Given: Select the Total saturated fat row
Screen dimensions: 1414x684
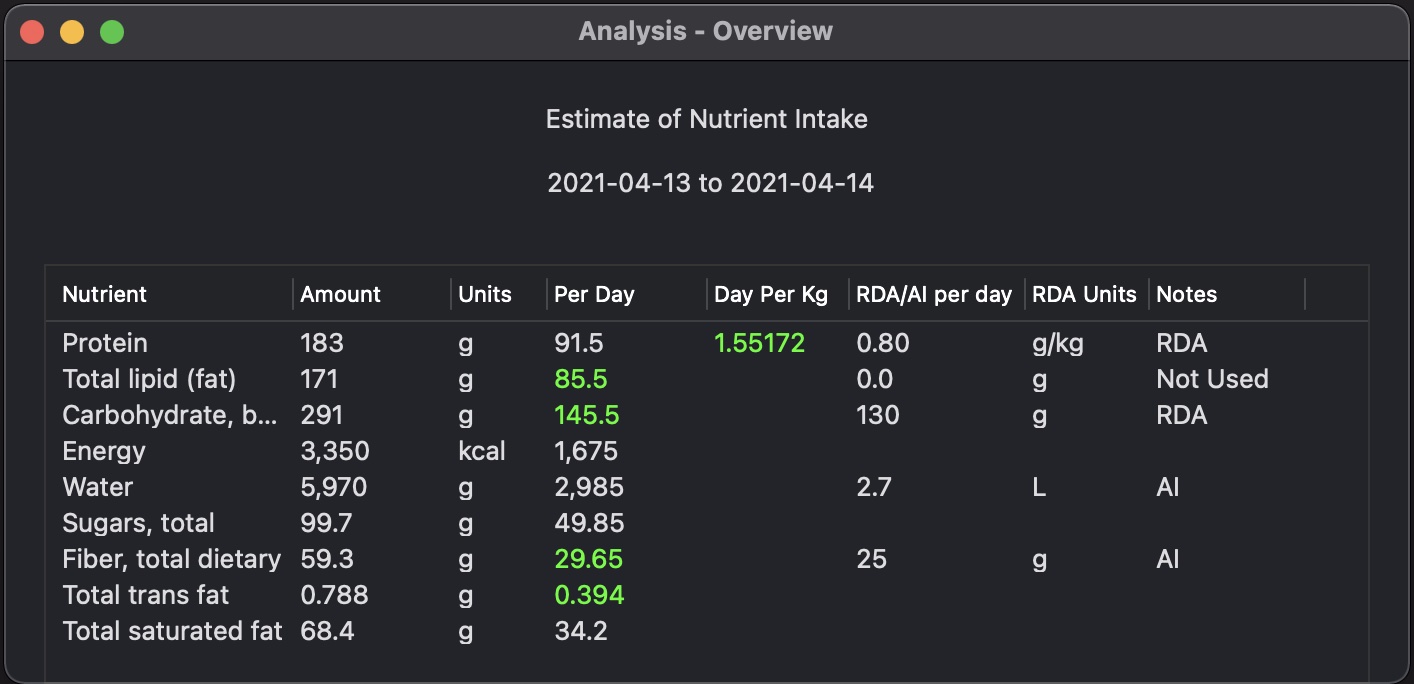Looking at the screenshot, I should click(172, 631).
